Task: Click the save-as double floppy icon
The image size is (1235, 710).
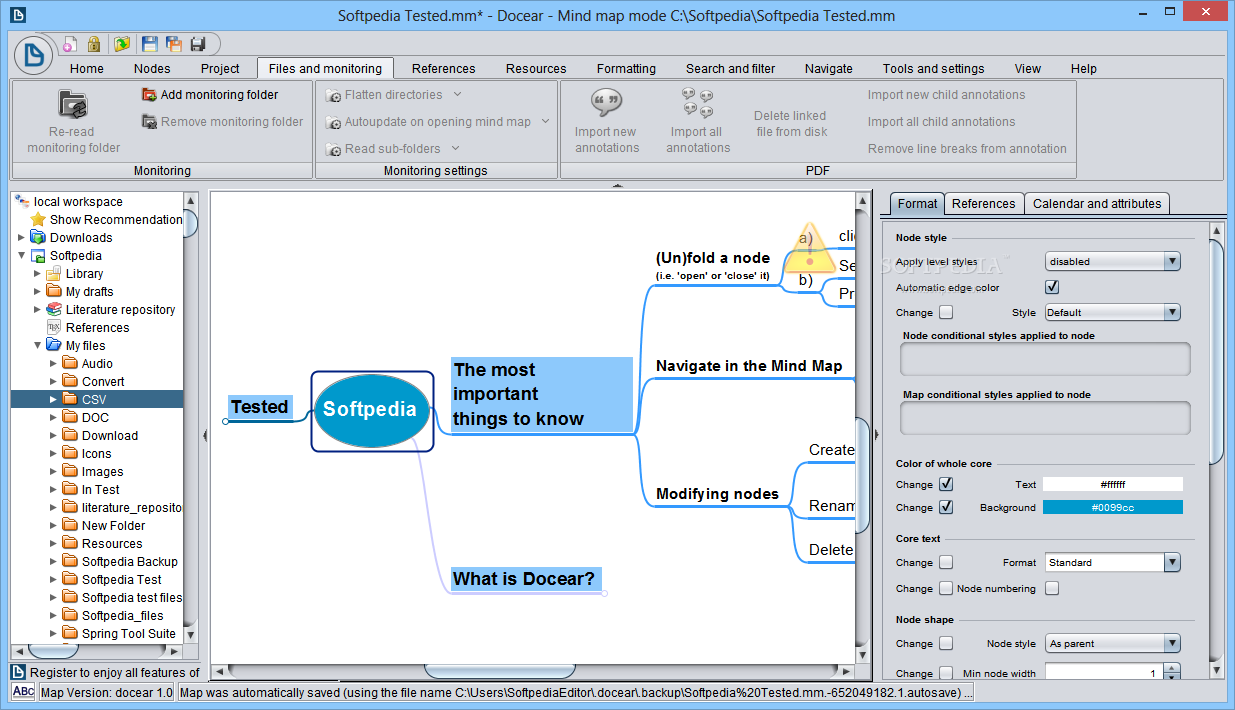Action: pos(174,44)
